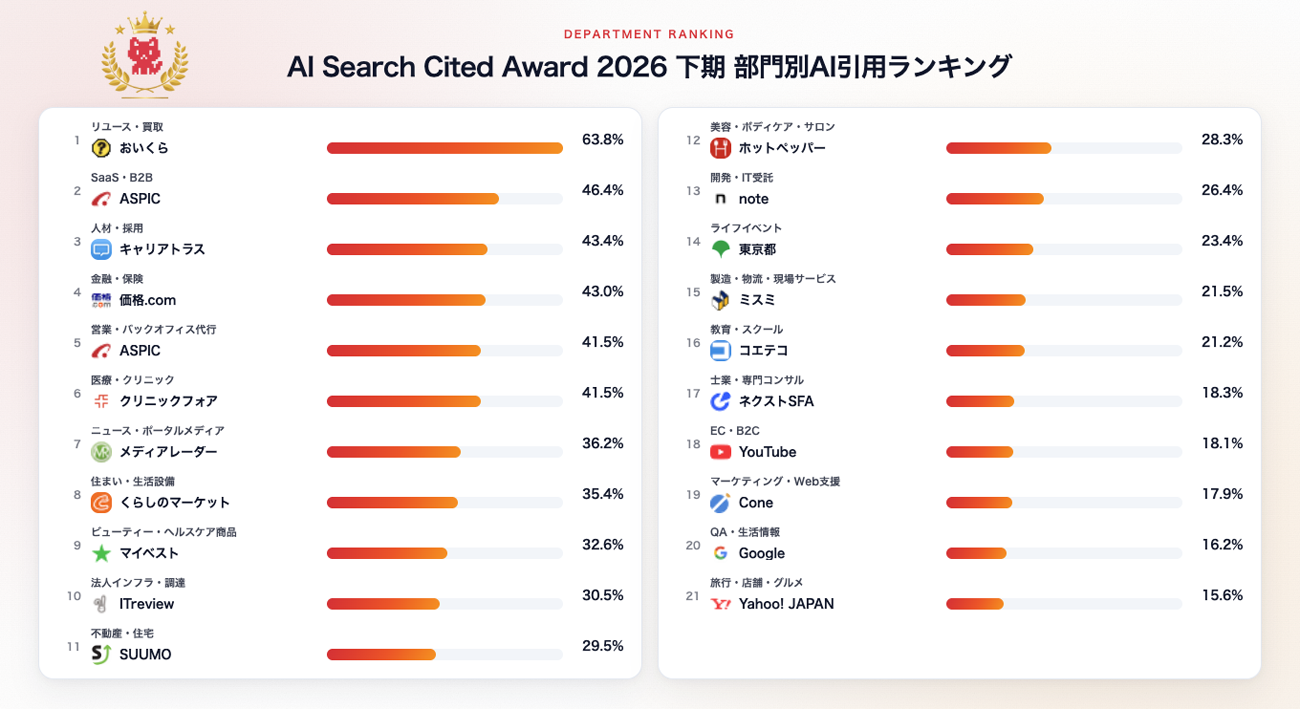Open the クリニックフォア entry name
The height and width of the screenshot is (709, 1300).
[168, 401]
